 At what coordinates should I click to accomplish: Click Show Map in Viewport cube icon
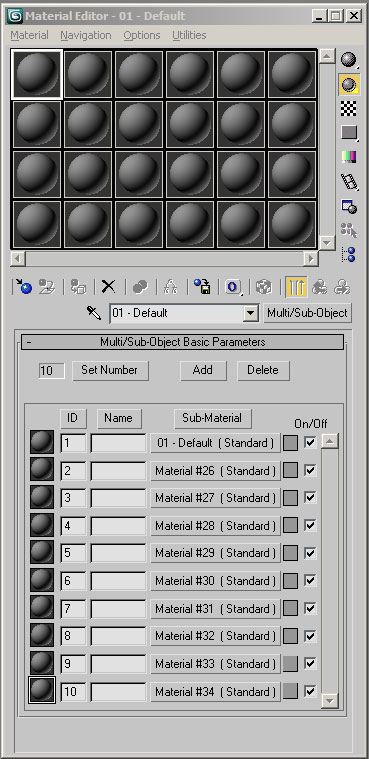click(x=264, y=287)
